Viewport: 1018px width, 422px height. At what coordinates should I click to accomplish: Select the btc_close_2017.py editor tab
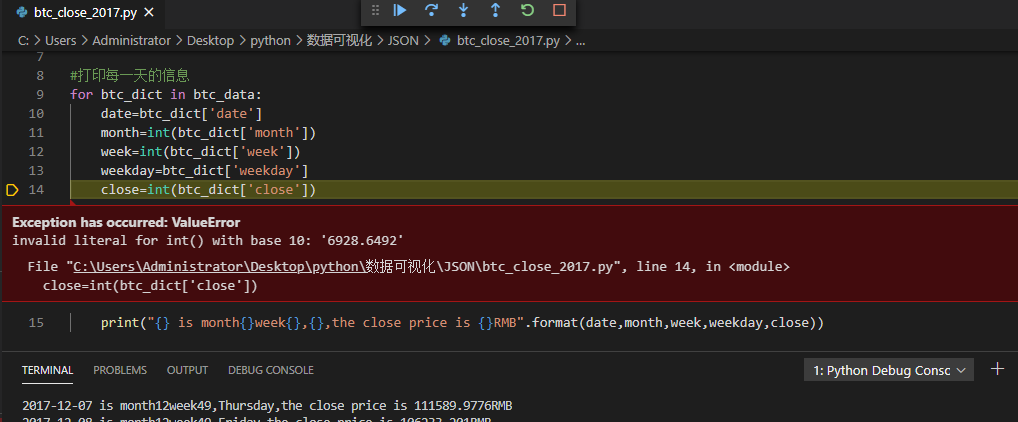(x=82, y=12)
